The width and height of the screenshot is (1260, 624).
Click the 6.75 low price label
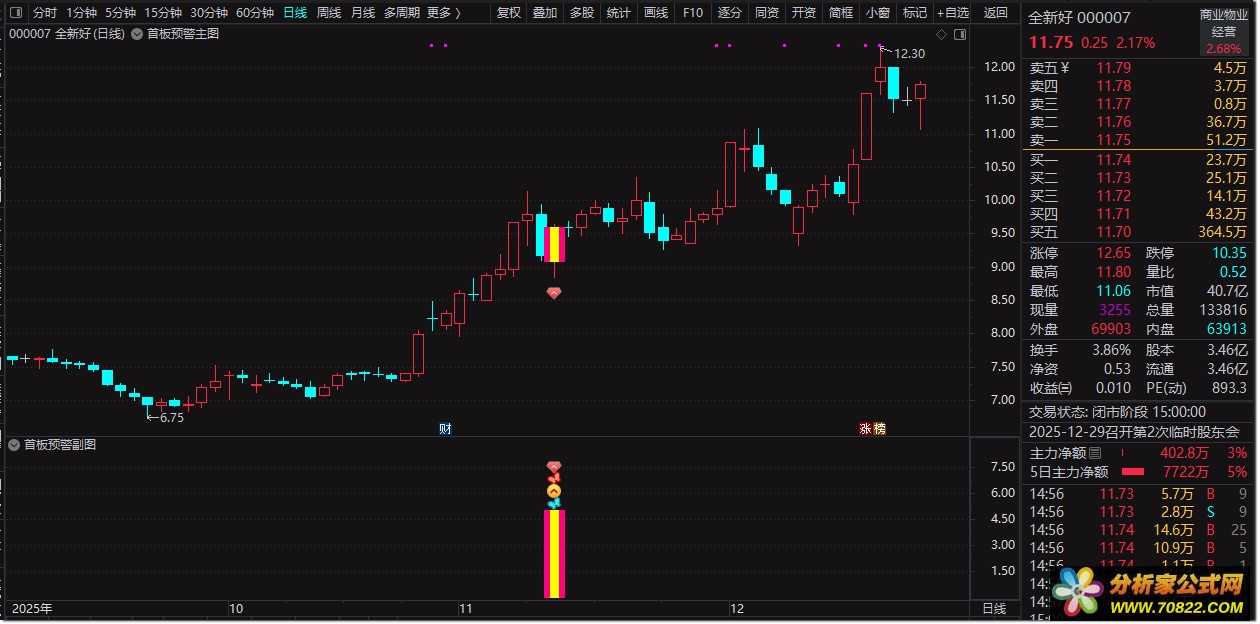point(171,418)
